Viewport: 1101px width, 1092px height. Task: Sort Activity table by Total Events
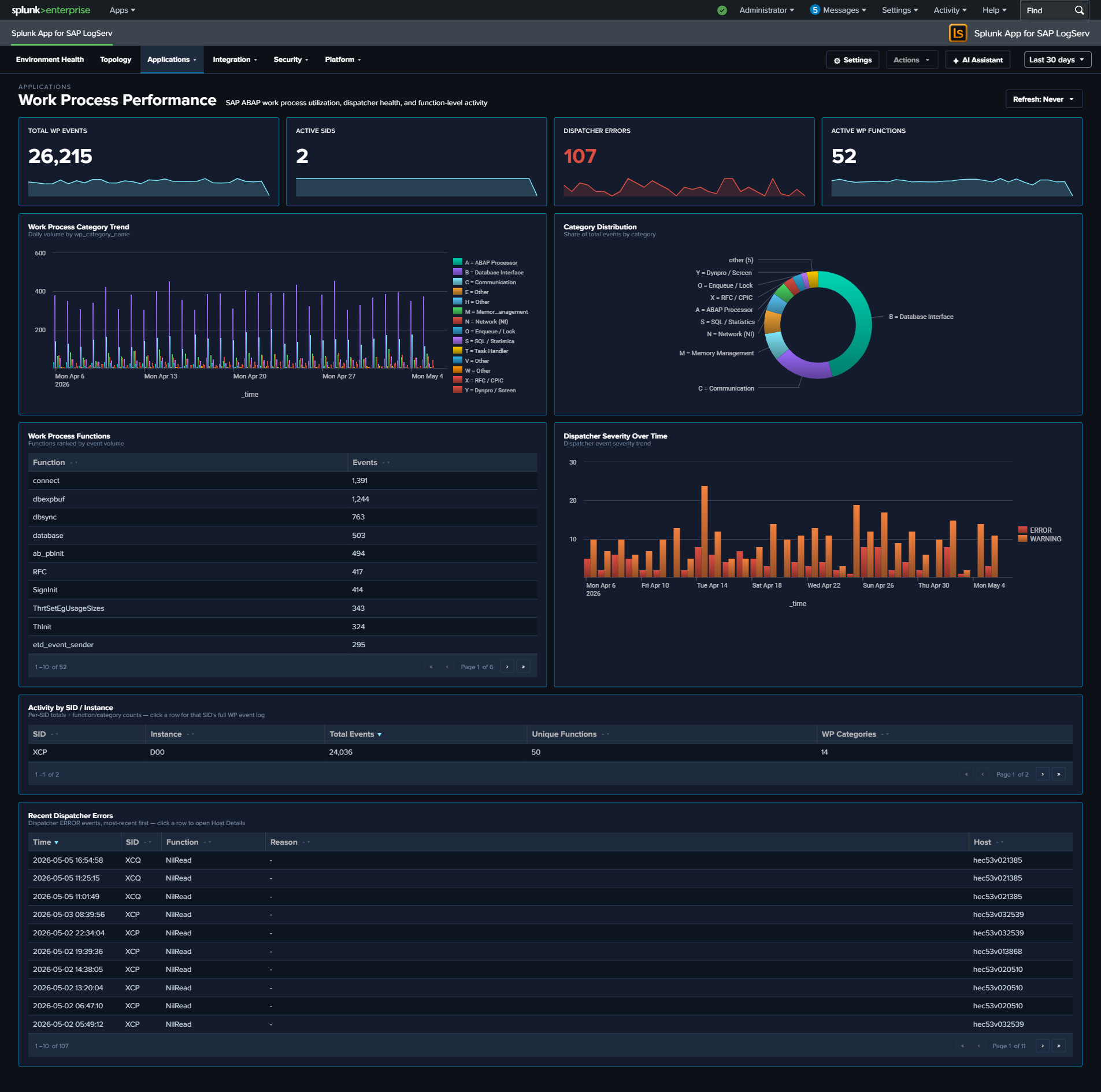click(355, 734)
